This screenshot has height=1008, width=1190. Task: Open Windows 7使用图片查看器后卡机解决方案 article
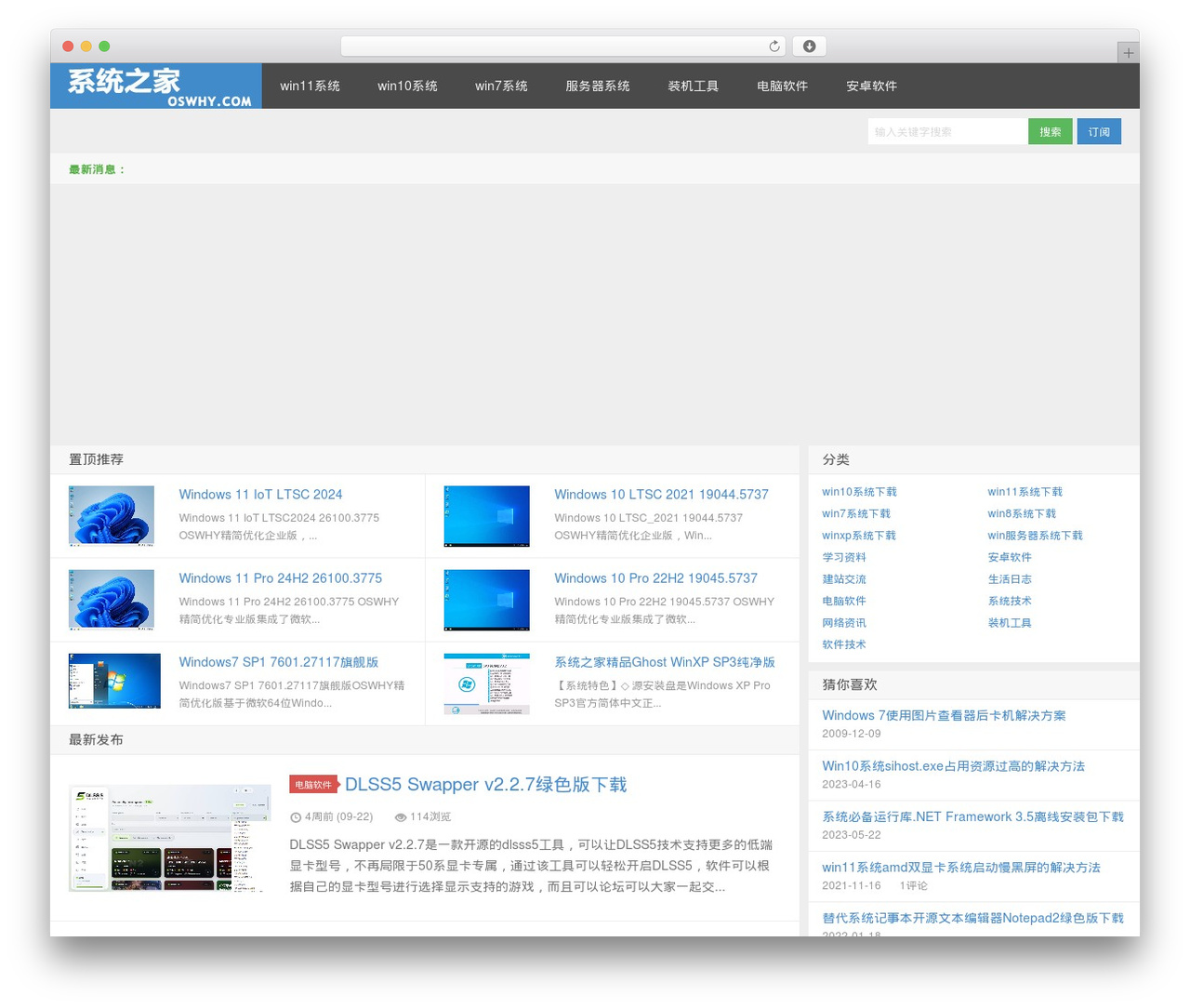(944, 716)
